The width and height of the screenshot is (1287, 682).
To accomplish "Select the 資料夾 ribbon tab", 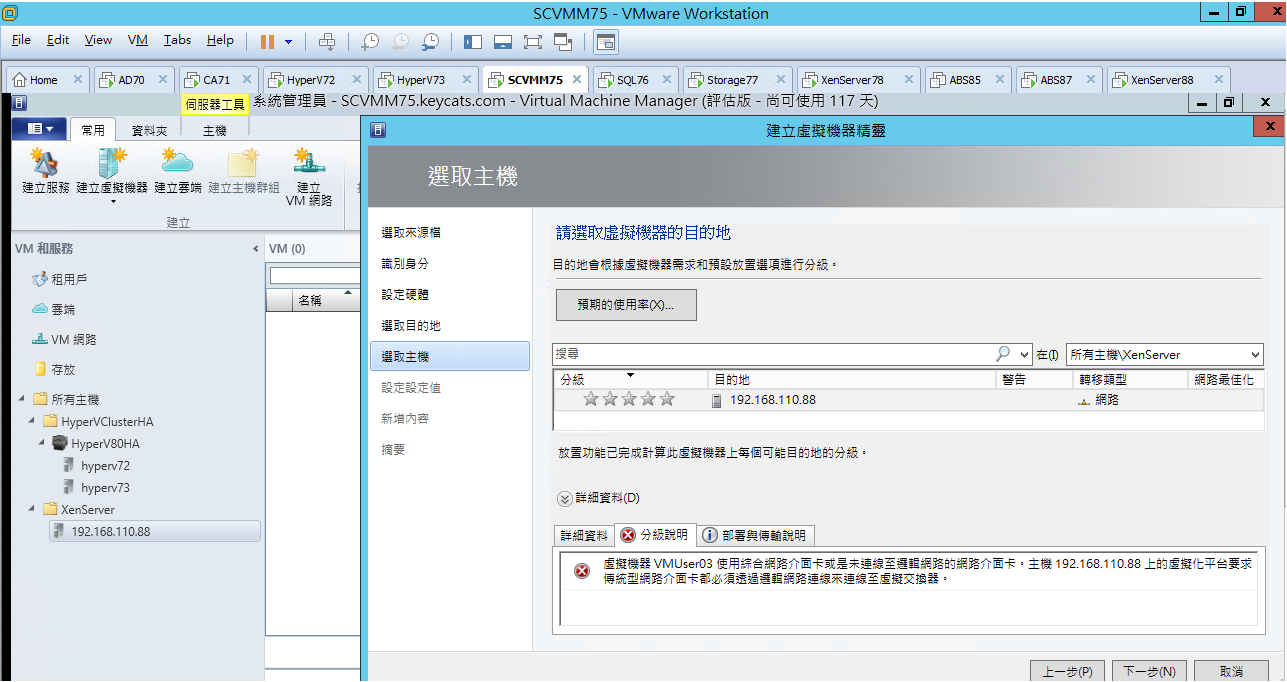I will coord(149,130).
